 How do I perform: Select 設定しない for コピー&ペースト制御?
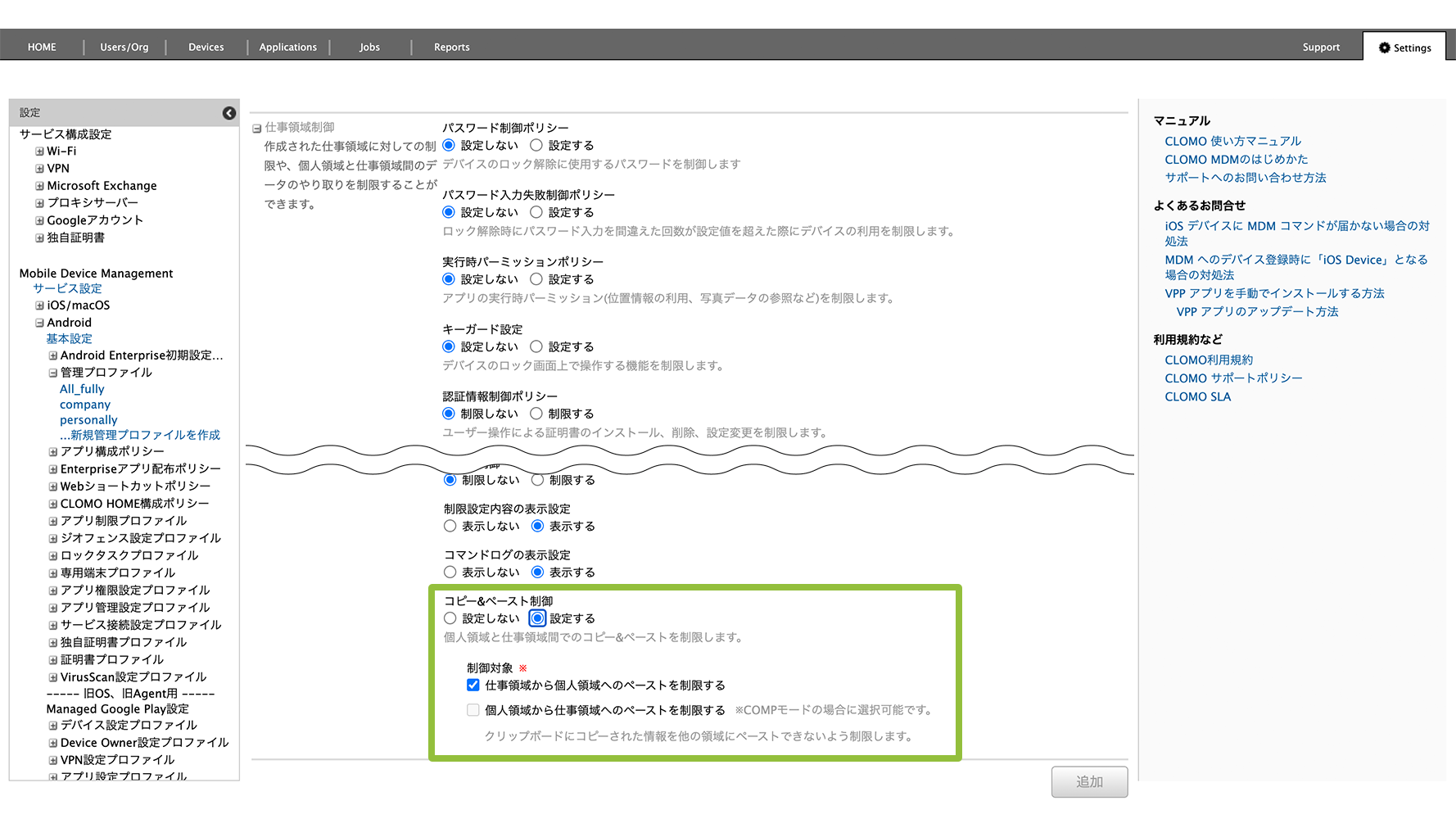point(450,618)
